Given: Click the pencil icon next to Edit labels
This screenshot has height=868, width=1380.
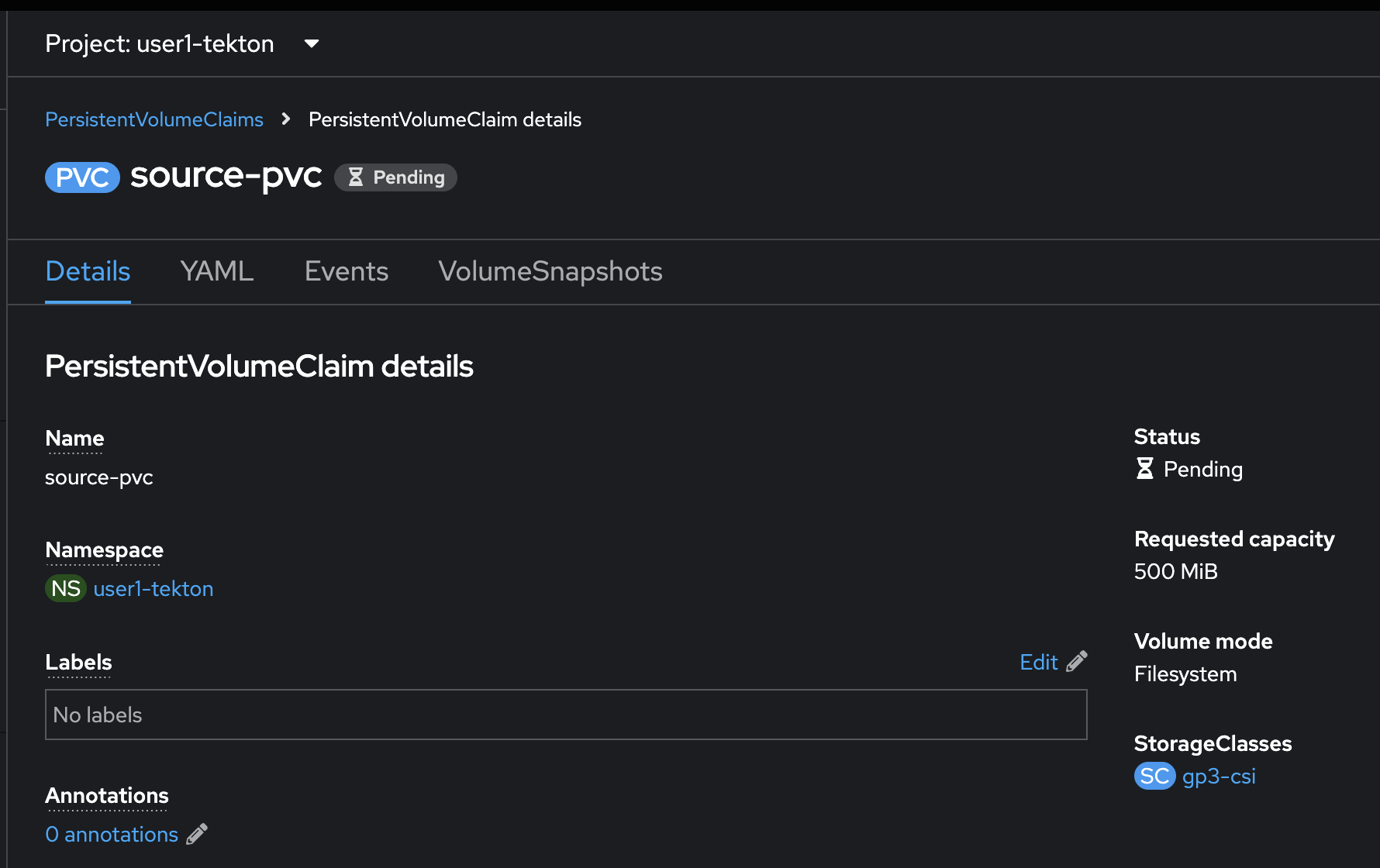Looking at the screenshot, I should (1077, 662).
